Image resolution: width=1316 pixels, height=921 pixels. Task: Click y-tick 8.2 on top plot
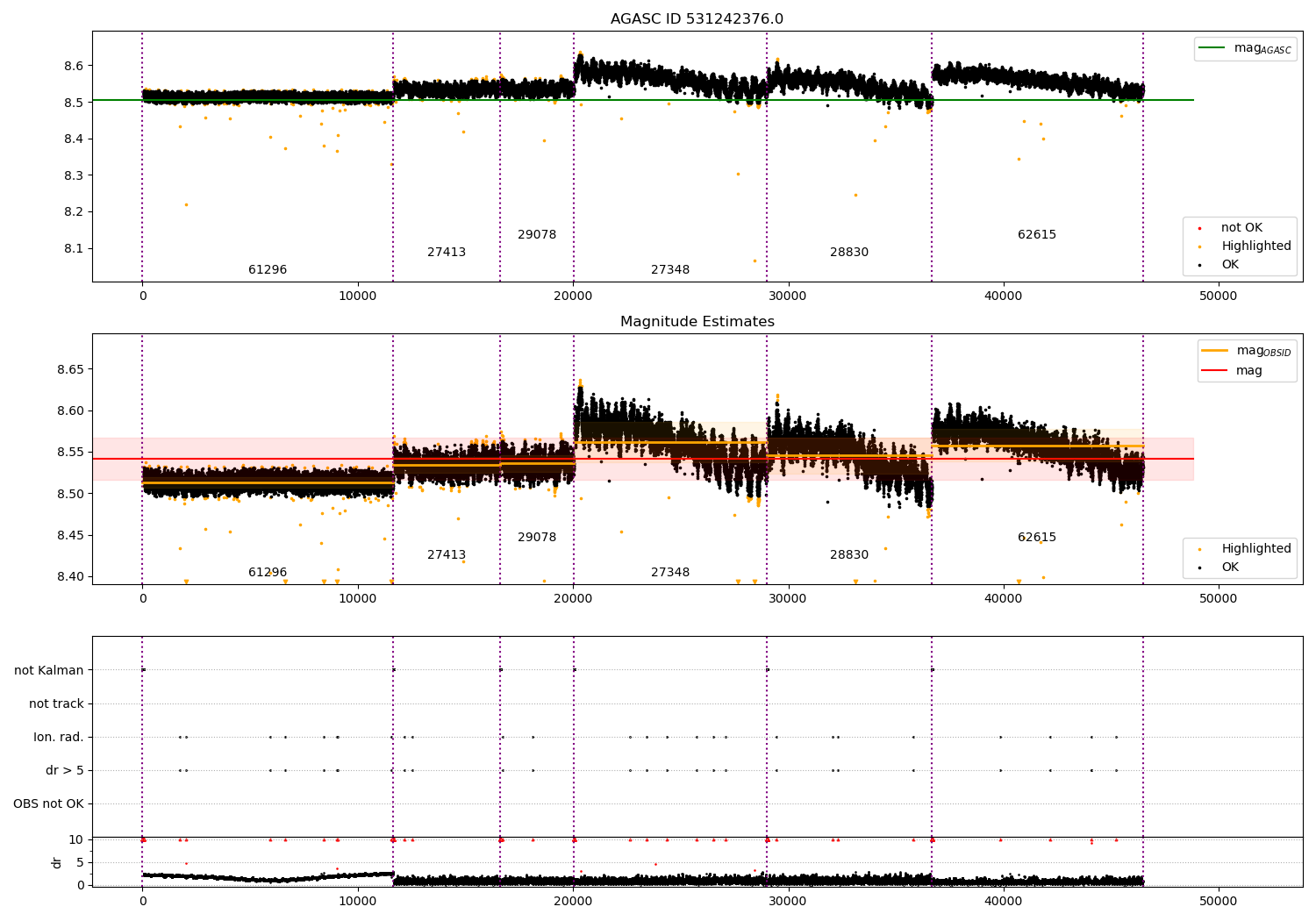pyautogui.click(x=74, y=212)
